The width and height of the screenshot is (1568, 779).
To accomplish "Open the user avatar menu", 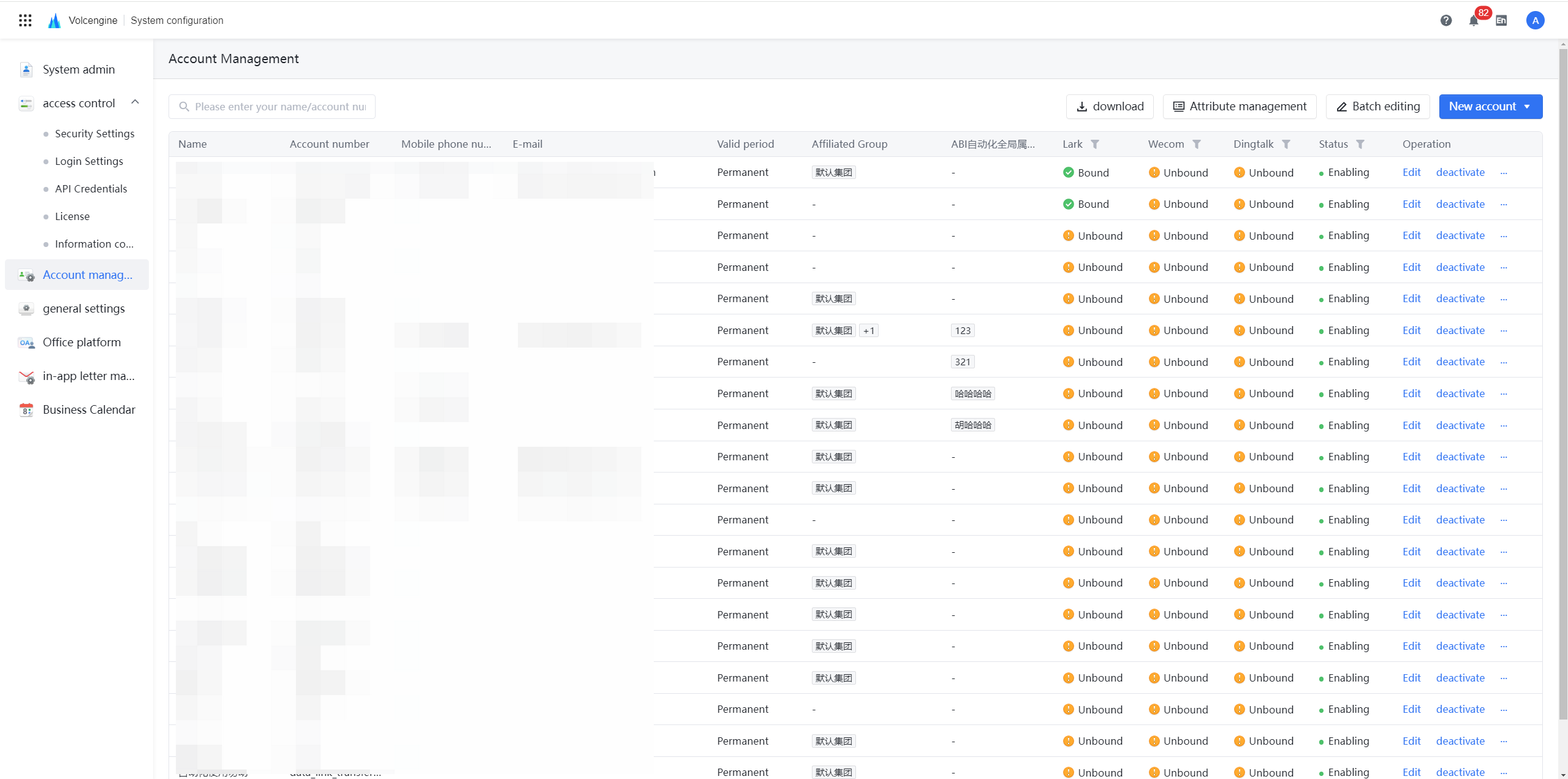I will pos(1535,20).
